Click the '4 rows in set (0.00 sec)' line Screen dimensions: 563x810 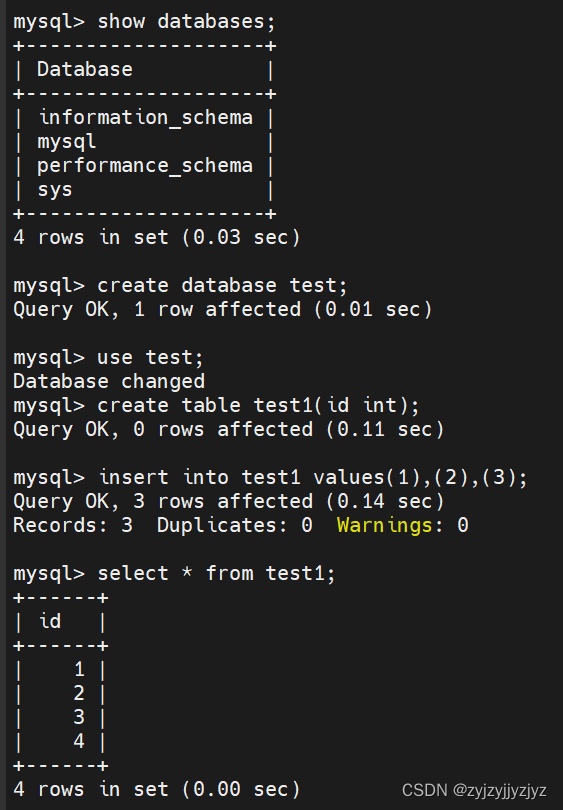(157, 789)
